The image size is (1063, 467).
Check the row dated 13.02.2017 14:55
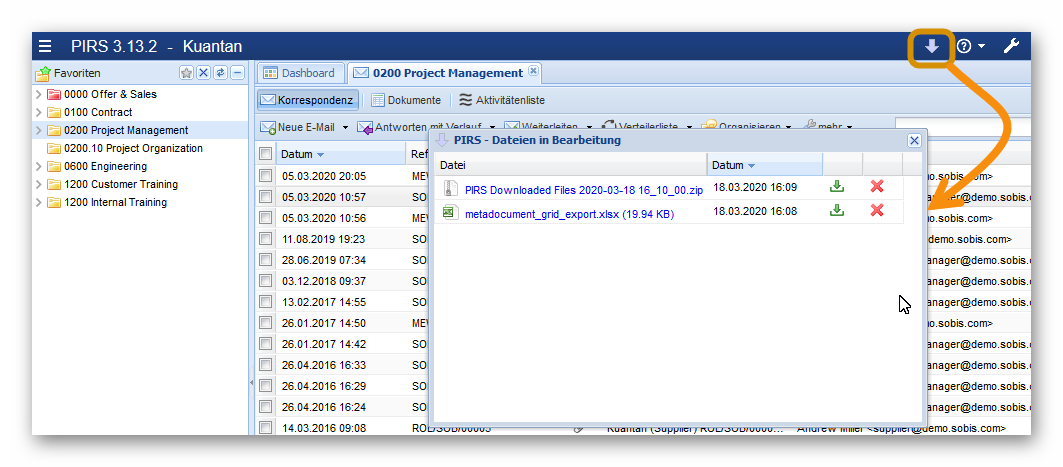click(x=266, y=302)
